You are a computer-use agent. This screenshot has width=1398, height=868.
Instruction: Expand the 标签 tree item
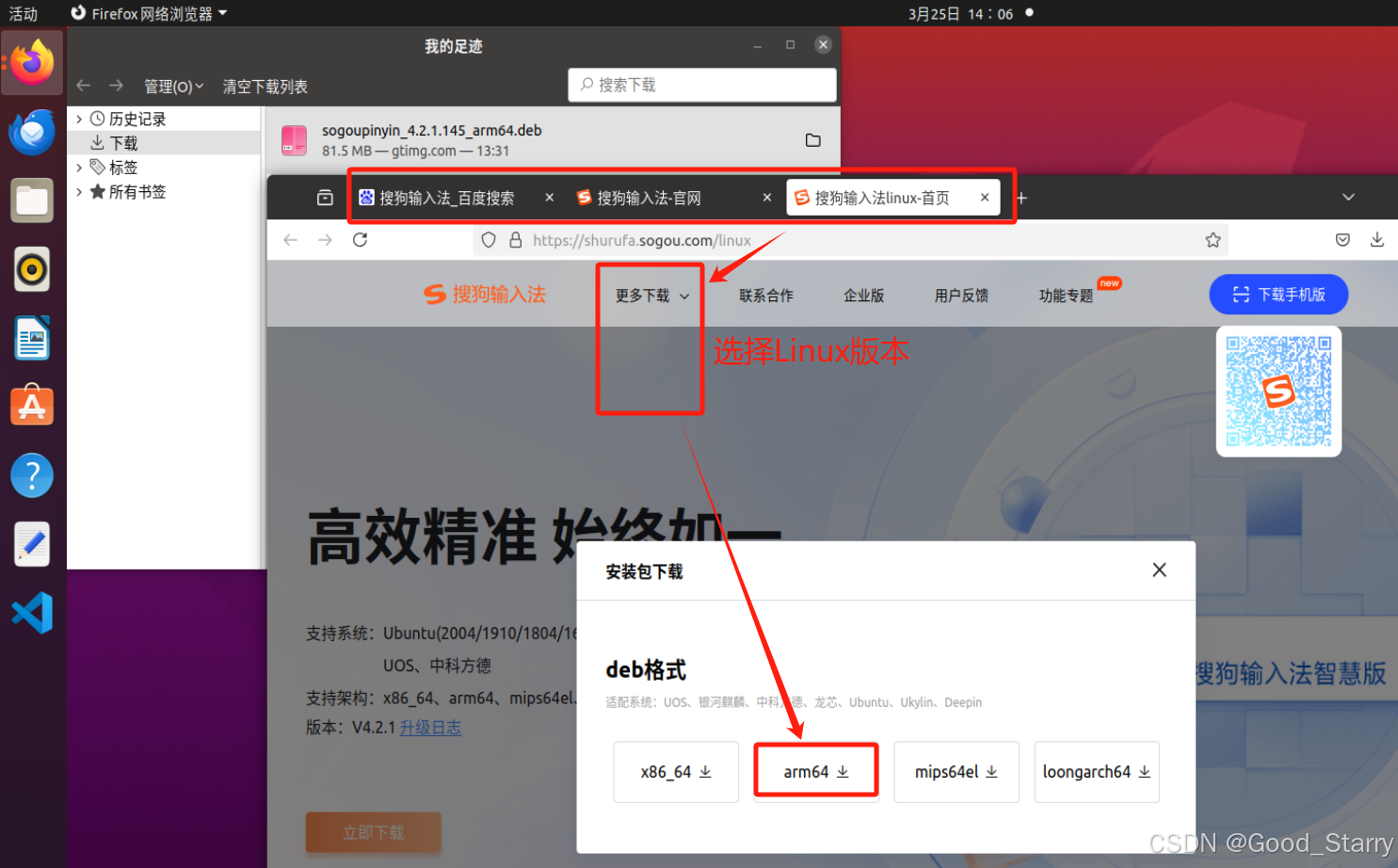(x=79, y=168)
